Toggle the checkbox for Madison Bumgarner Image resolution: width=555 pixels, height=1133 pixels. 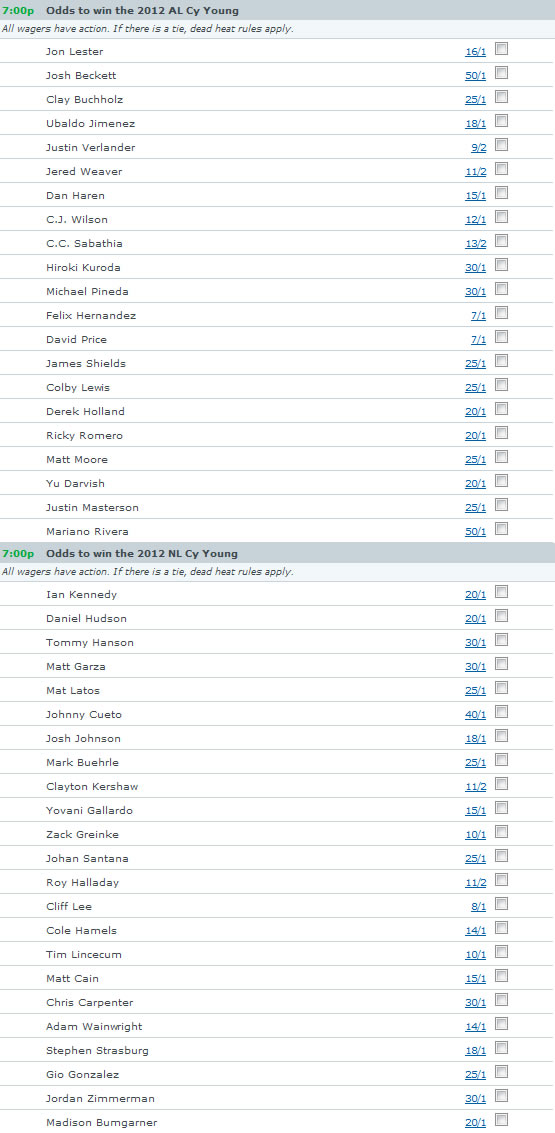point(502,1120)
